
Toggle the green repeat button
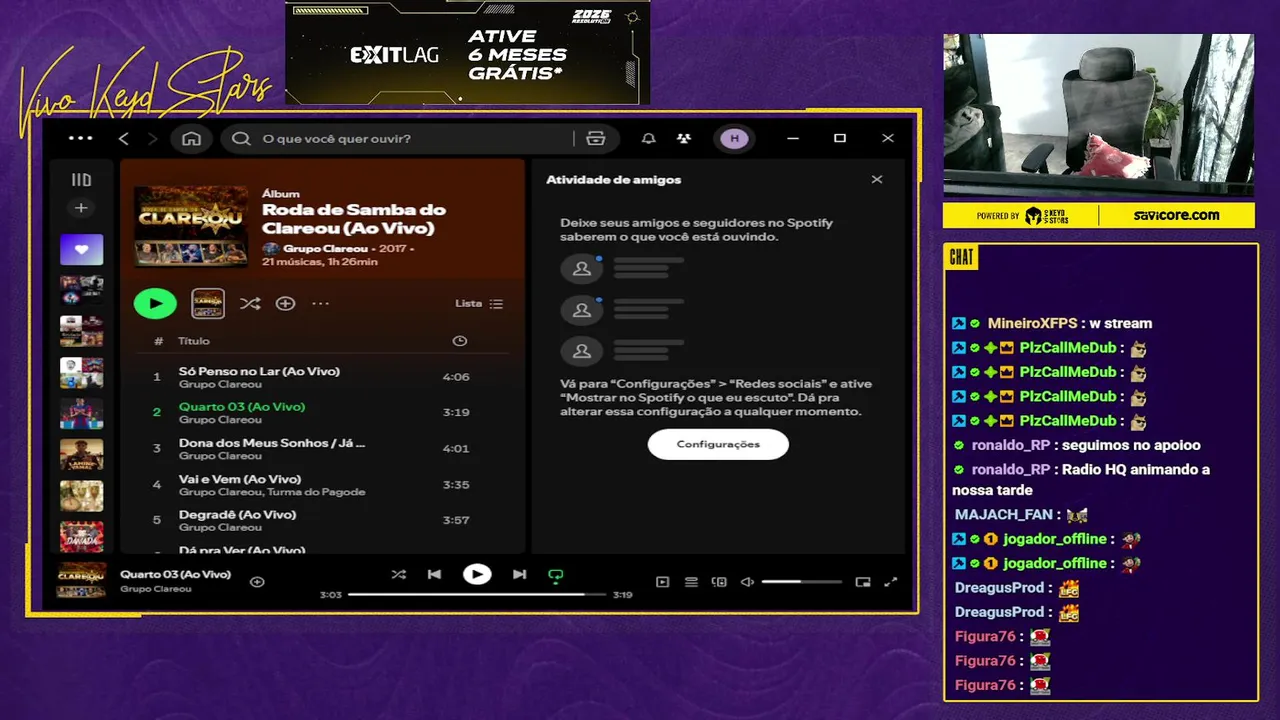coord(556,575)
